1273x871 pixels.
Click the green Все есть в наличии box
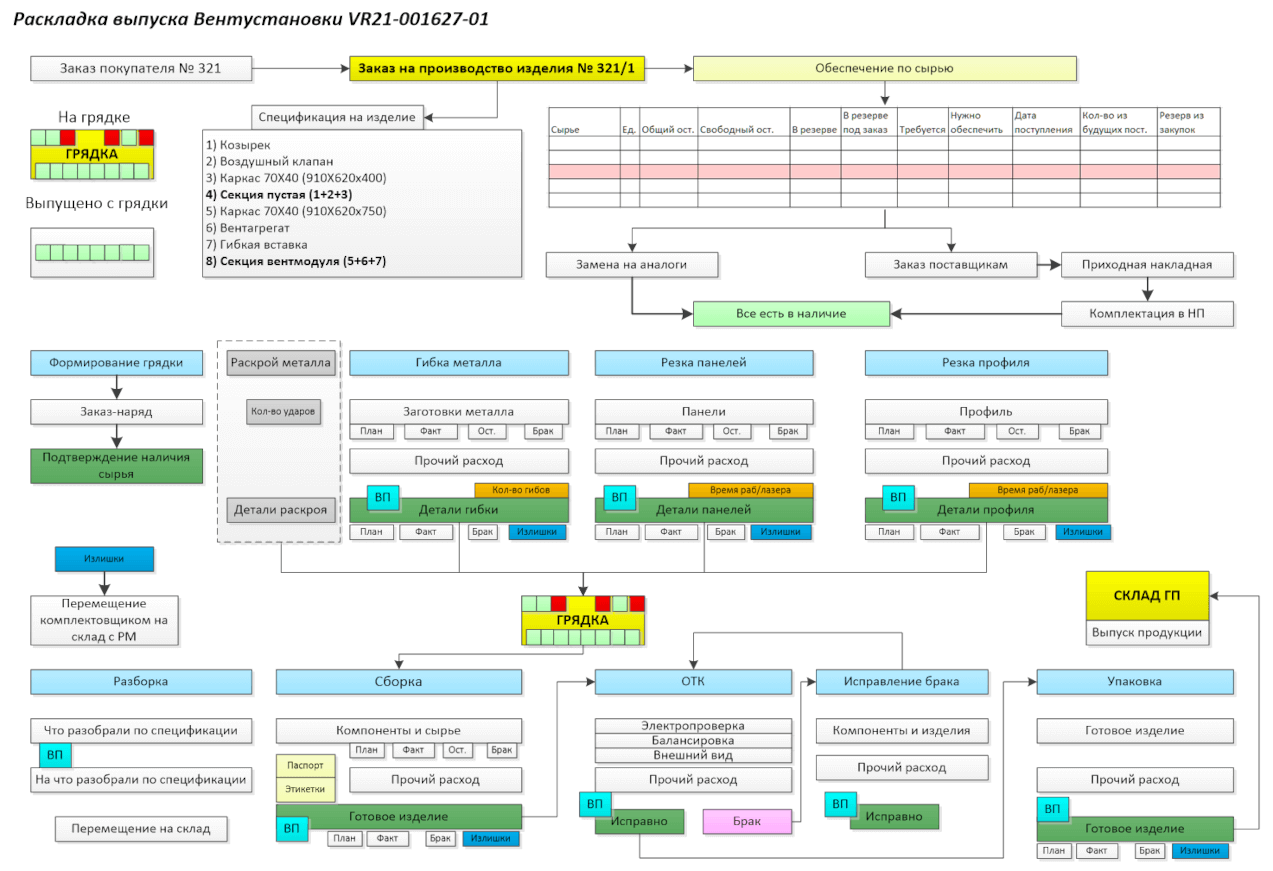point(791,314)
